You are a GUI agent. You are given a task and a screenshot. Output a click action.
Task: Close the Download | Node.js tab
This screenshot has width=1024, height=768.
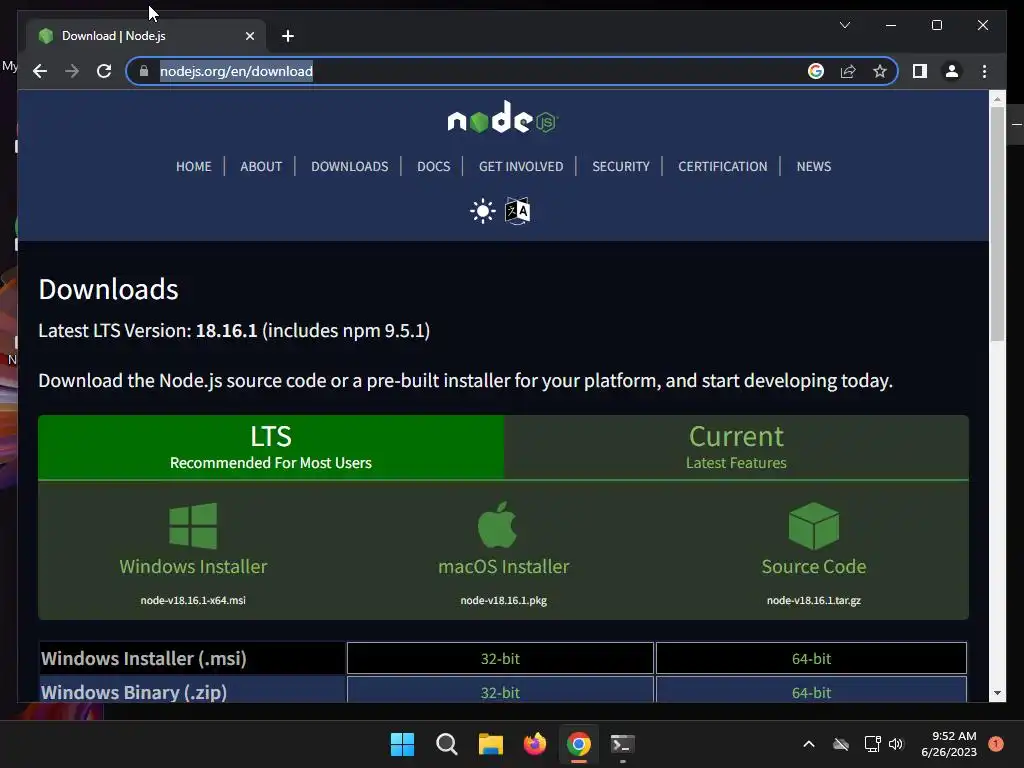click(249, 37)
